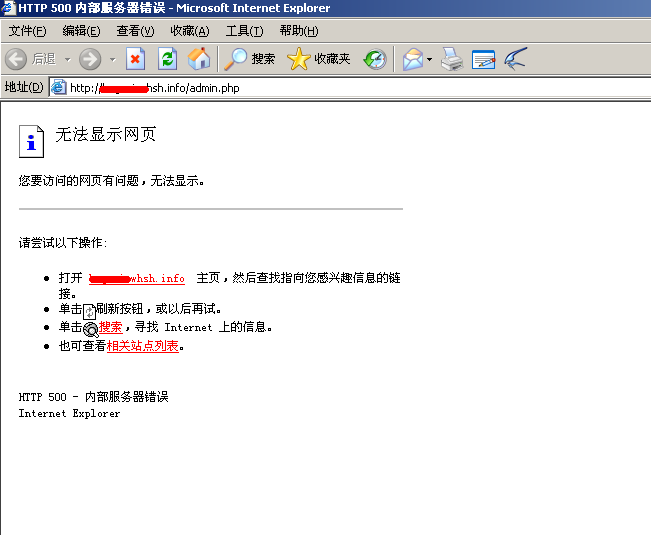Image resolution: width=651 pixels, height=535 pixels.
Task: Click the 地址(D) address label
Action: [x=24, y=87]
